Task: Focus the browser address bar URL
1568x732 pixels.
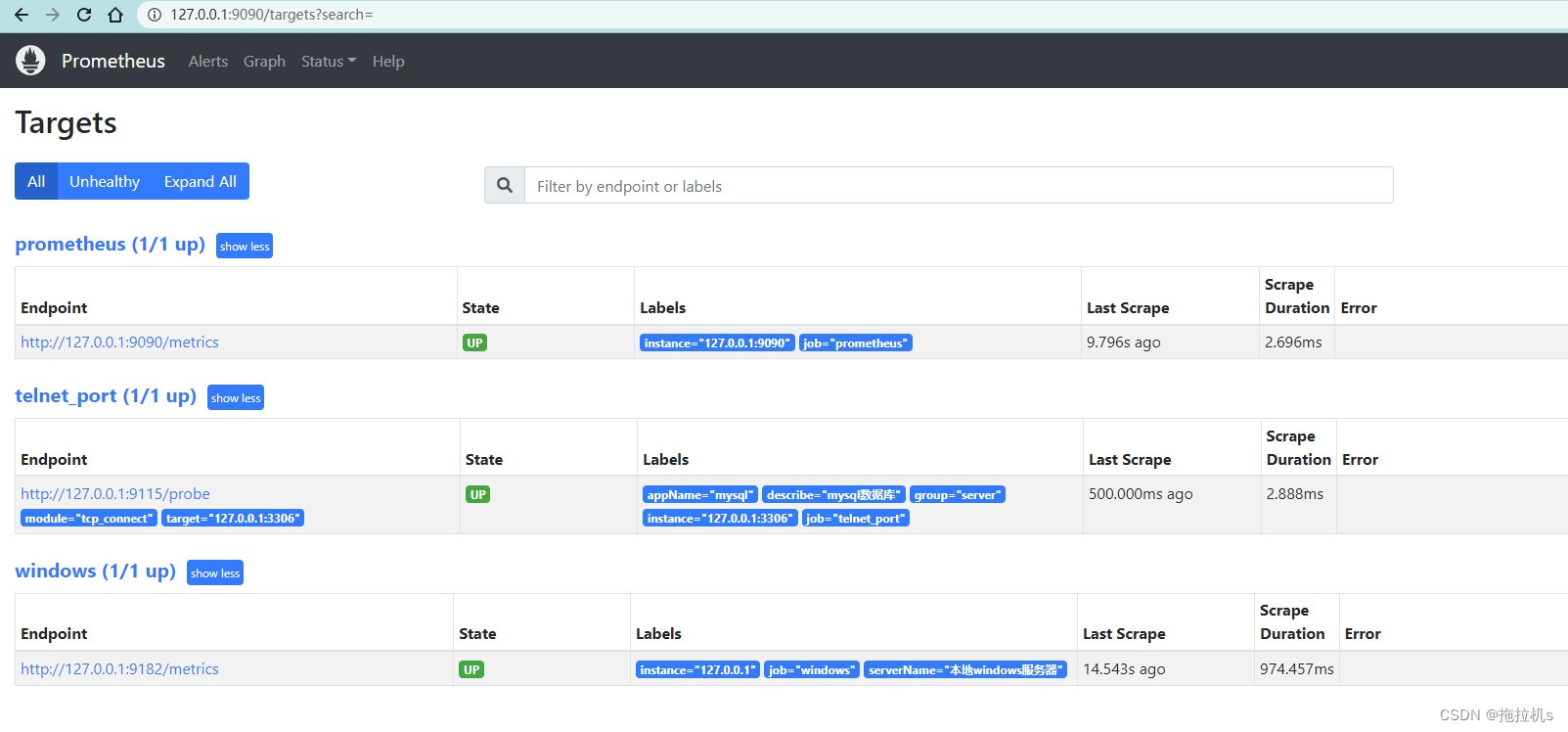Action: 272,15
